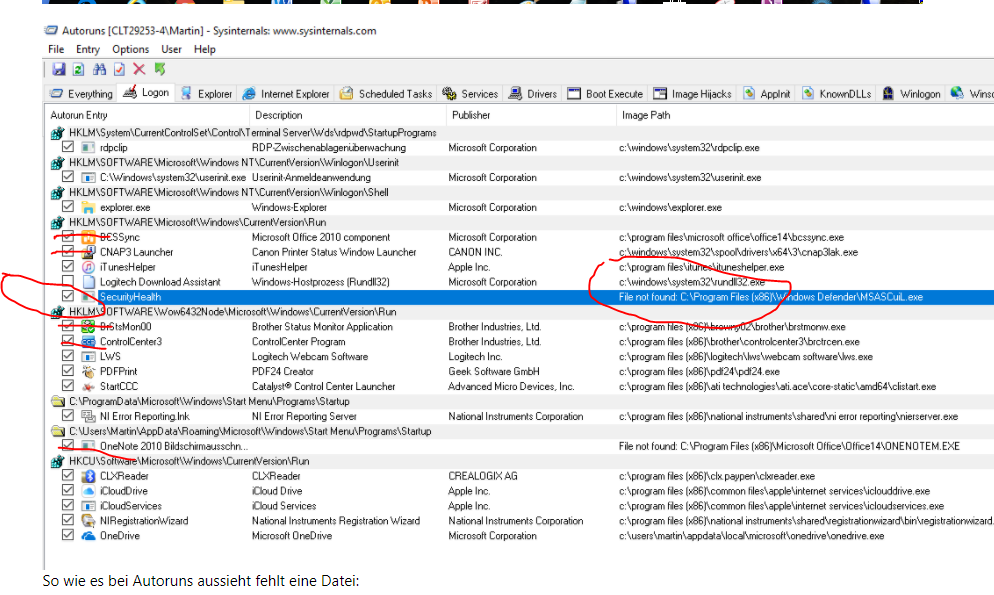Click the red Delete X toolbar icon

139,70
